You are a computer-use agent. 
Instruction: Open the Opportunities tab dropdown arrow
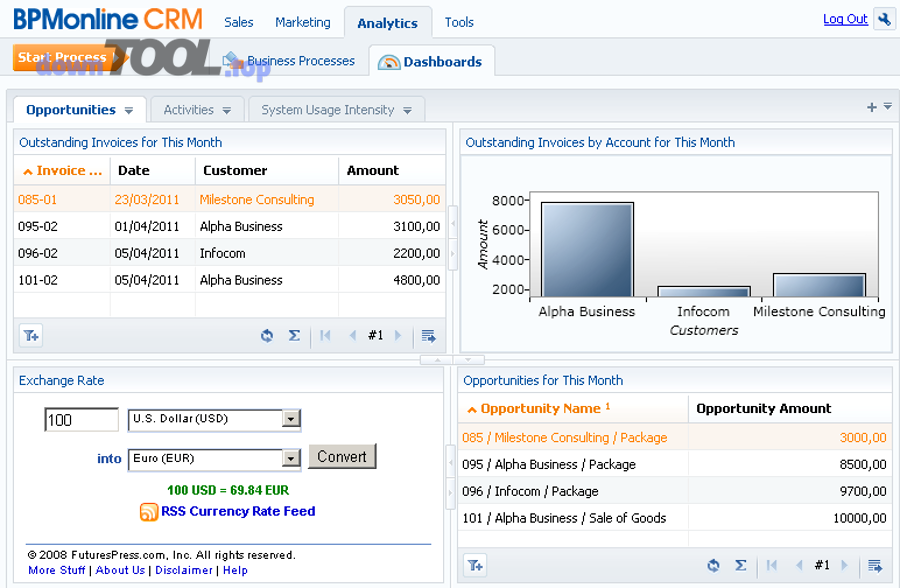129,111
